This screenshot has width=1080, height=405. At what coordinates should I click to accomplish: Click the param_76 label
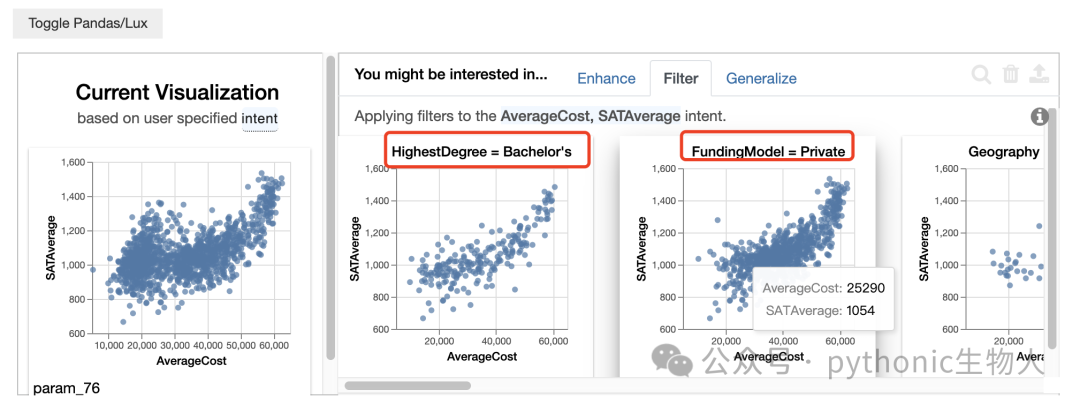click(x=66, y=388)
